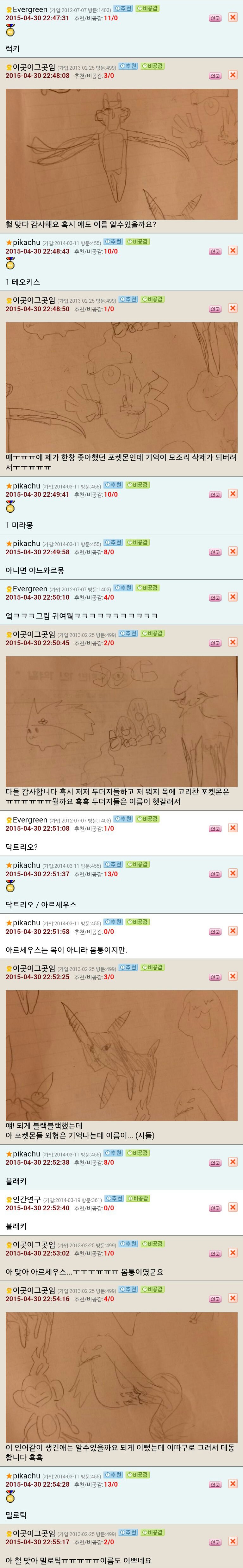The height and width of the screenshot is (1568, 243).
Task: Report pikachu's 테오키스 comment via 신고 icon
Action: click(x=215, y=251)
